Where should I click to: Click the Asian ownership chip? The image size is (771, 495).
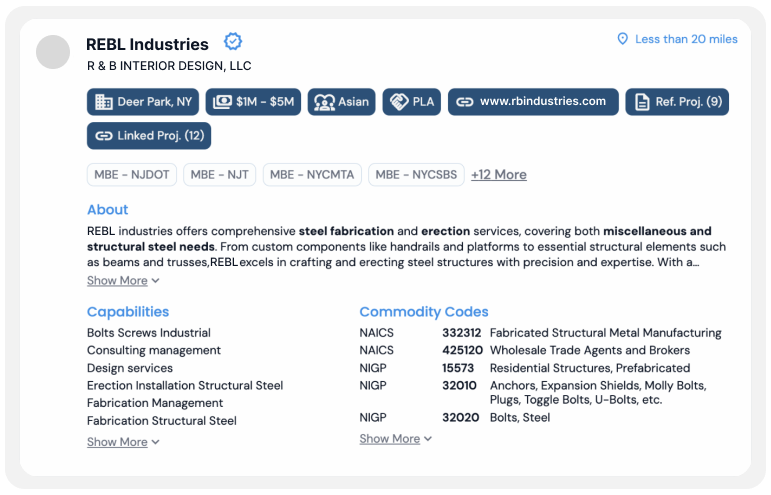pos(341,102)
